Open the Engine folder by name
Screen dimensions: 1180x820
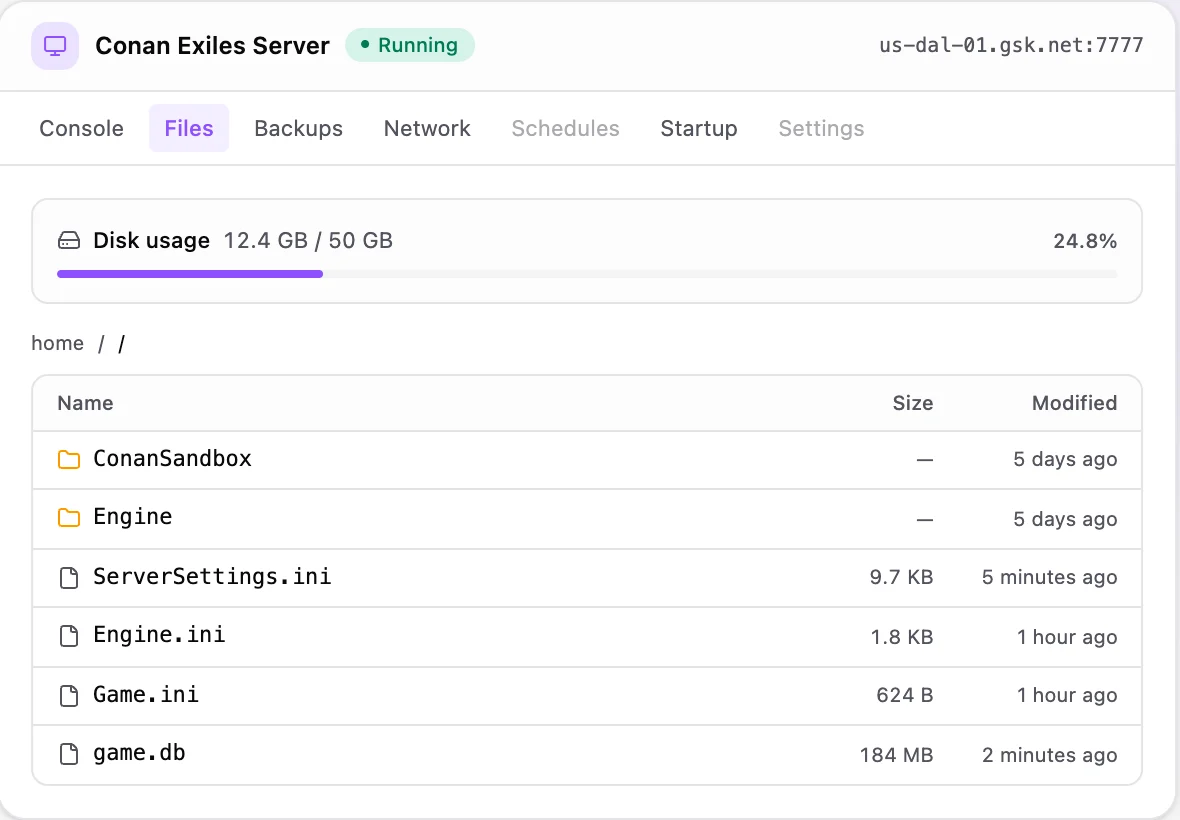tap(132, 517)
